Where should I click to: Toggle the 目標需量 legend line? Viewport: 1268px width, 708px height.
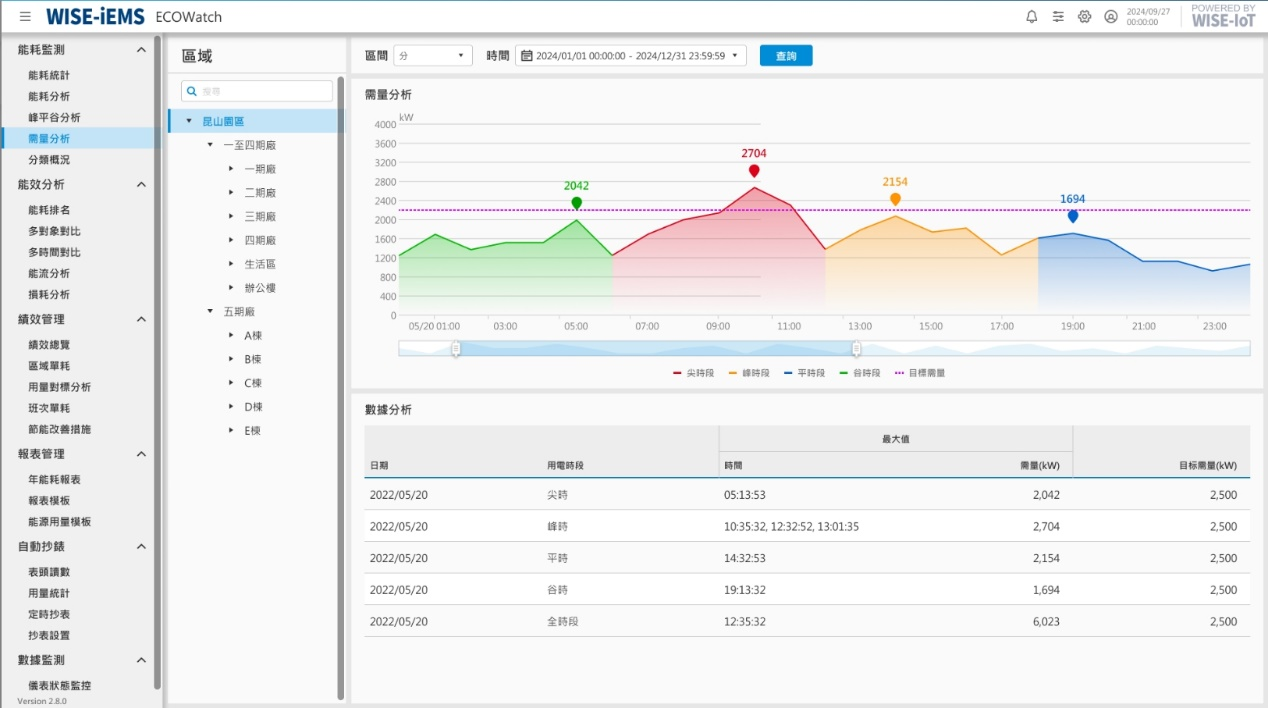tap(919, 373)
